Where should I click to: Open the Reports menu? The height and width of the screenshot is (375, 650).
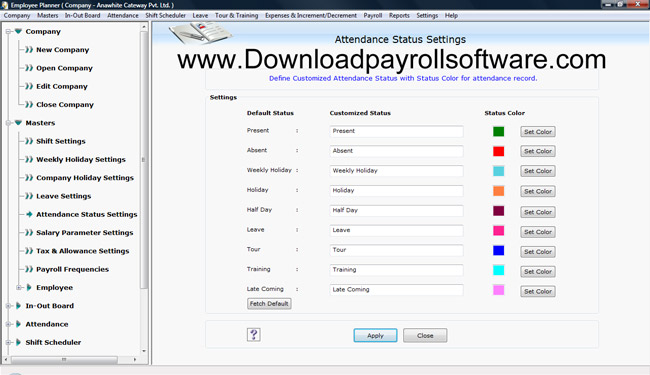click(399, 15)
